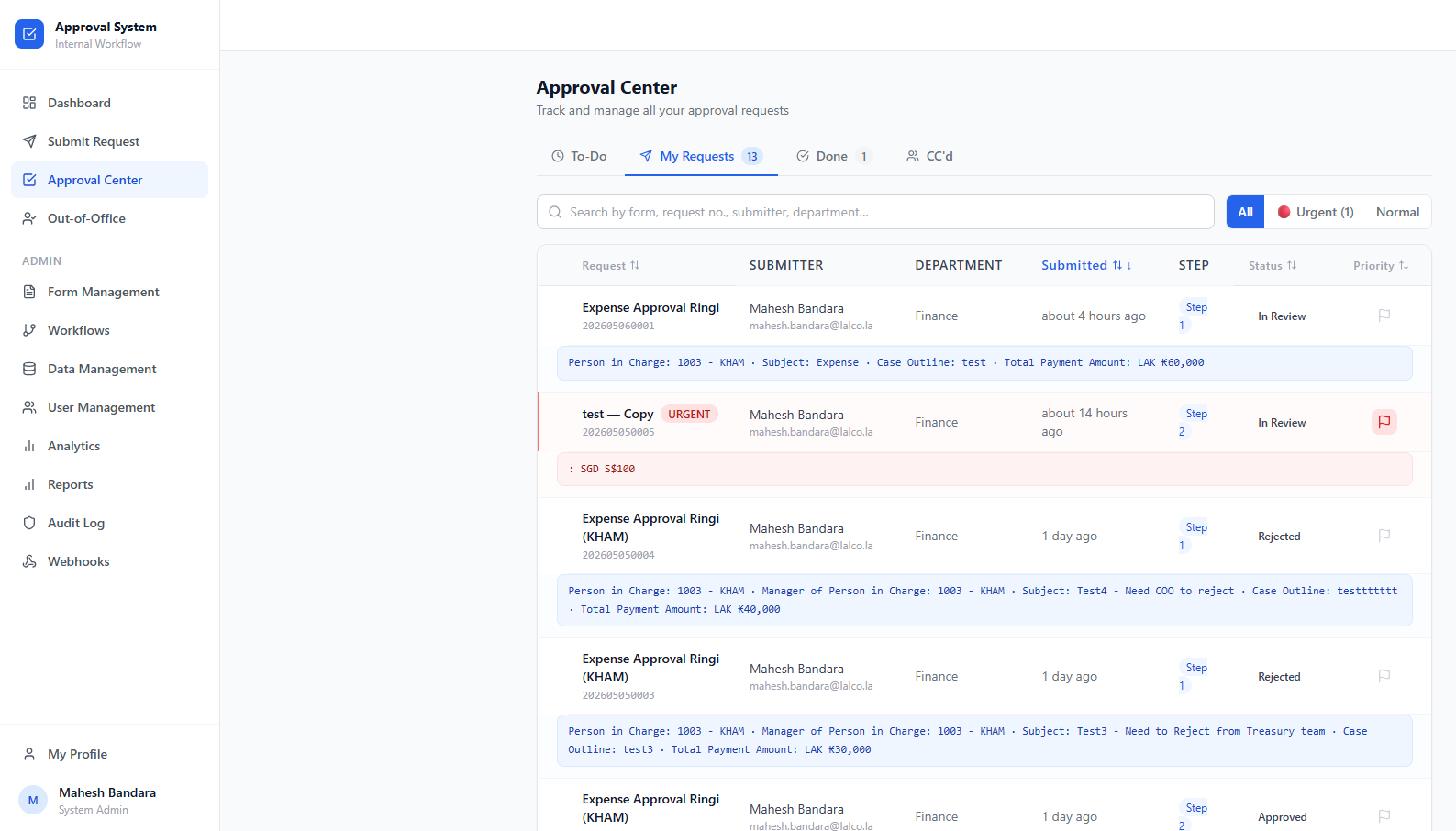Toggle urgent flag on test — Copy
Viewport: 1456px width, 831px height.
coord(1384,422)
